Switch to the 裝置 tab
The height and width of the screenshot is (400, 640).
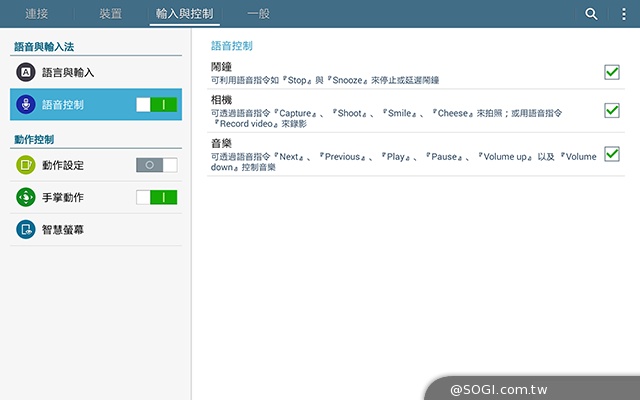[x=111, y=14]
